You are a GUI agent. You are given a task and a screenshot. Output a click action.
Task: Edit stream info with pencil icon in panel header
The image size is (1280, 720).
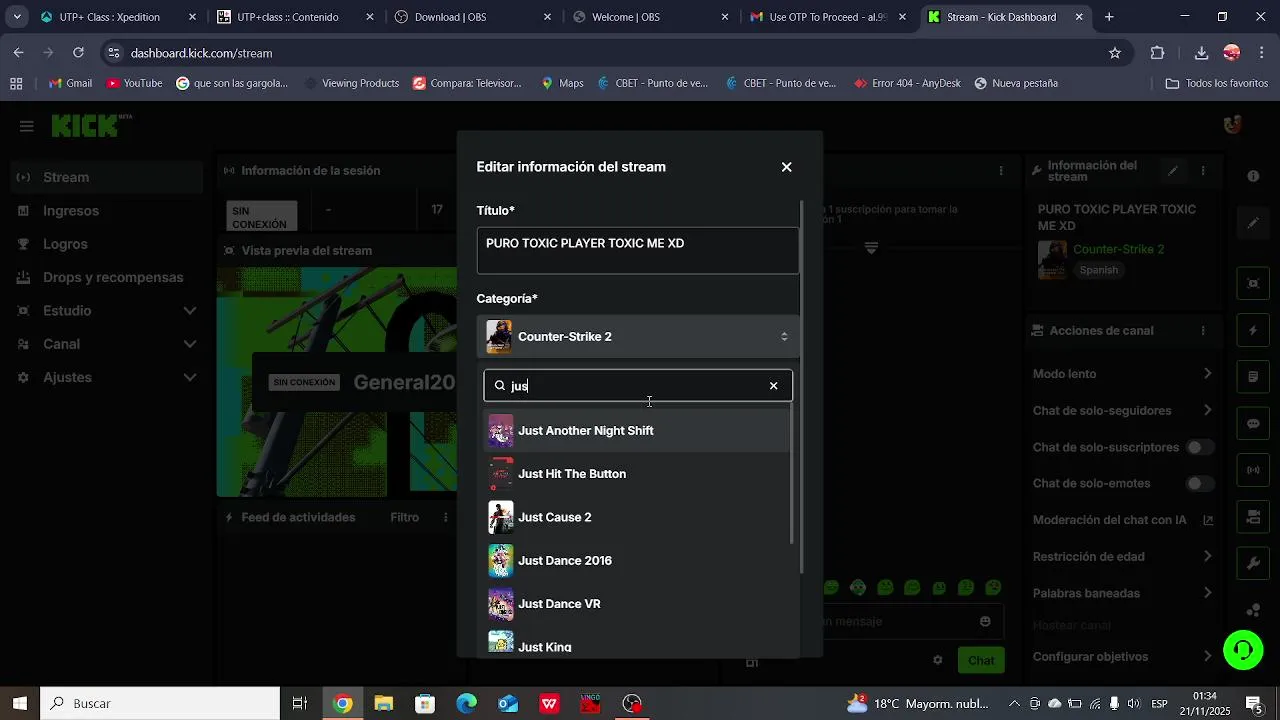[1173, 171]
